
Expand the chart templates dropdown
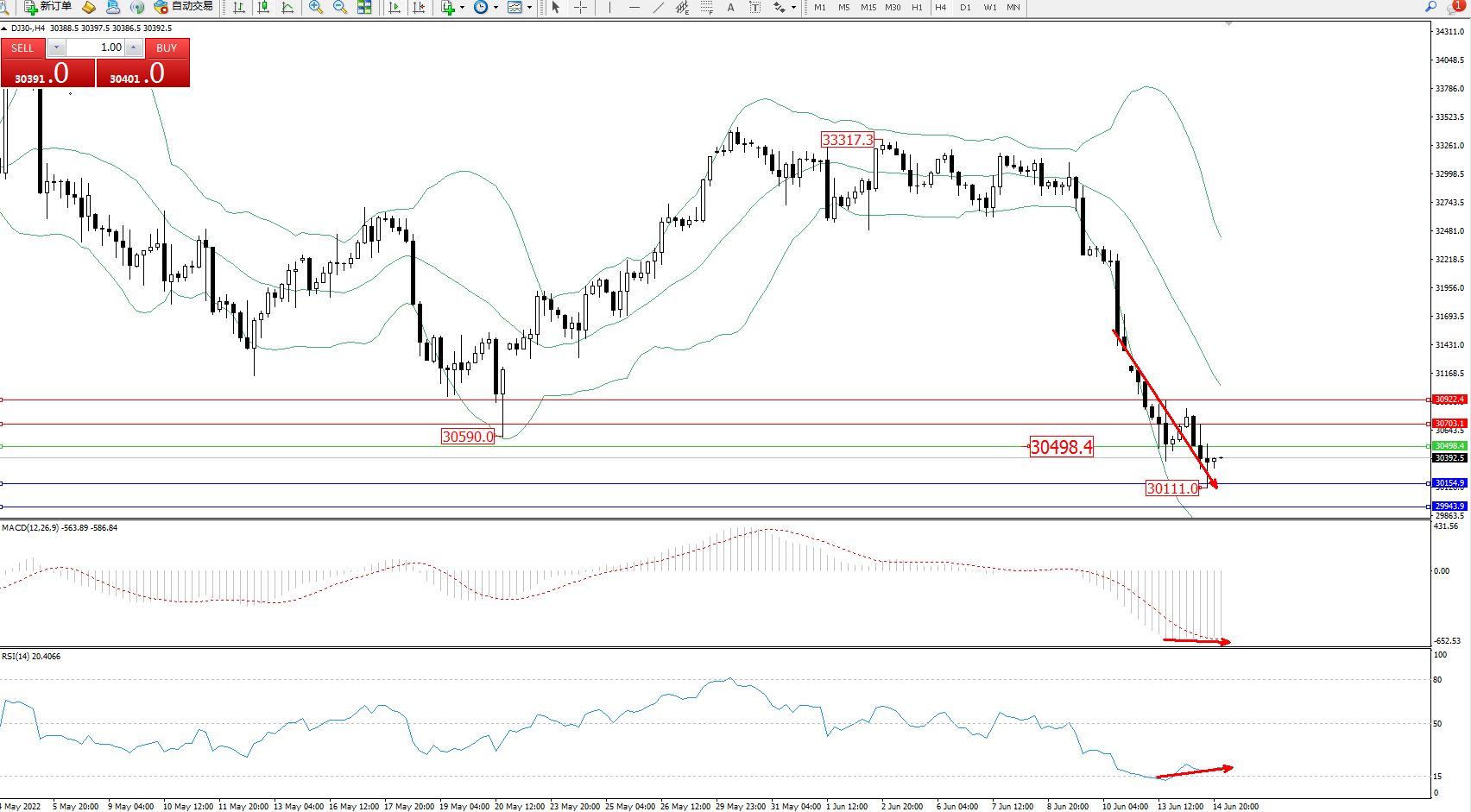(530, 7)
